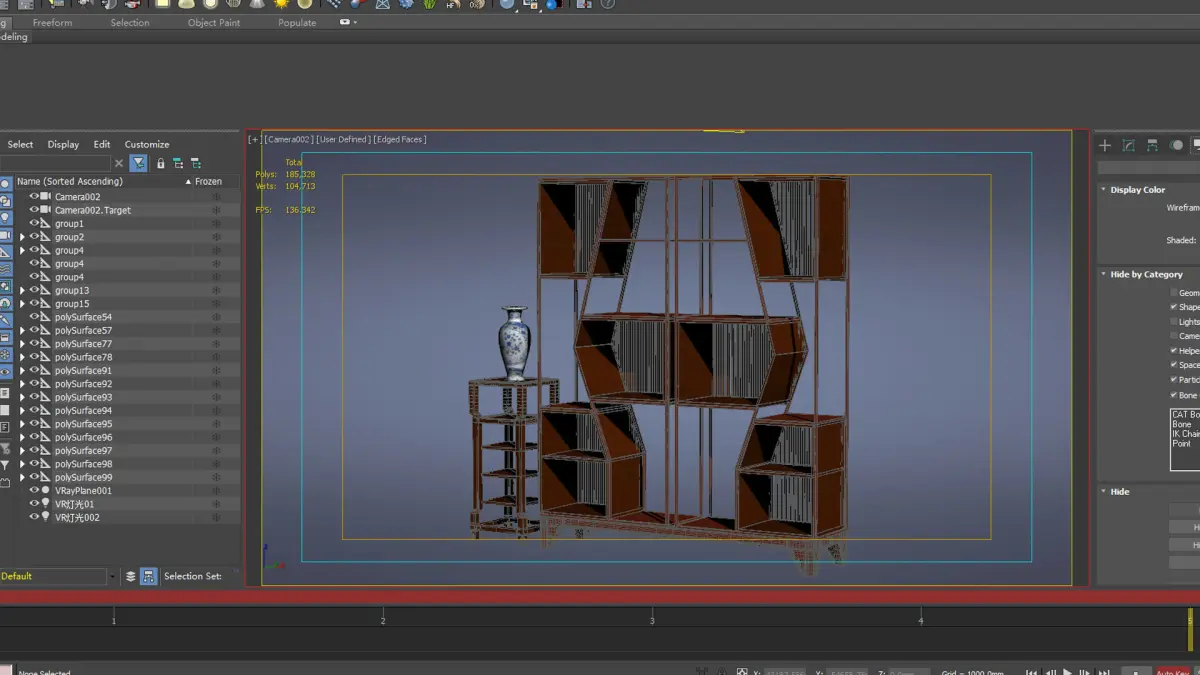This screenshot has height=675, width=1200.
Task: Expand the group13 tree item
Action: (23, 291)
